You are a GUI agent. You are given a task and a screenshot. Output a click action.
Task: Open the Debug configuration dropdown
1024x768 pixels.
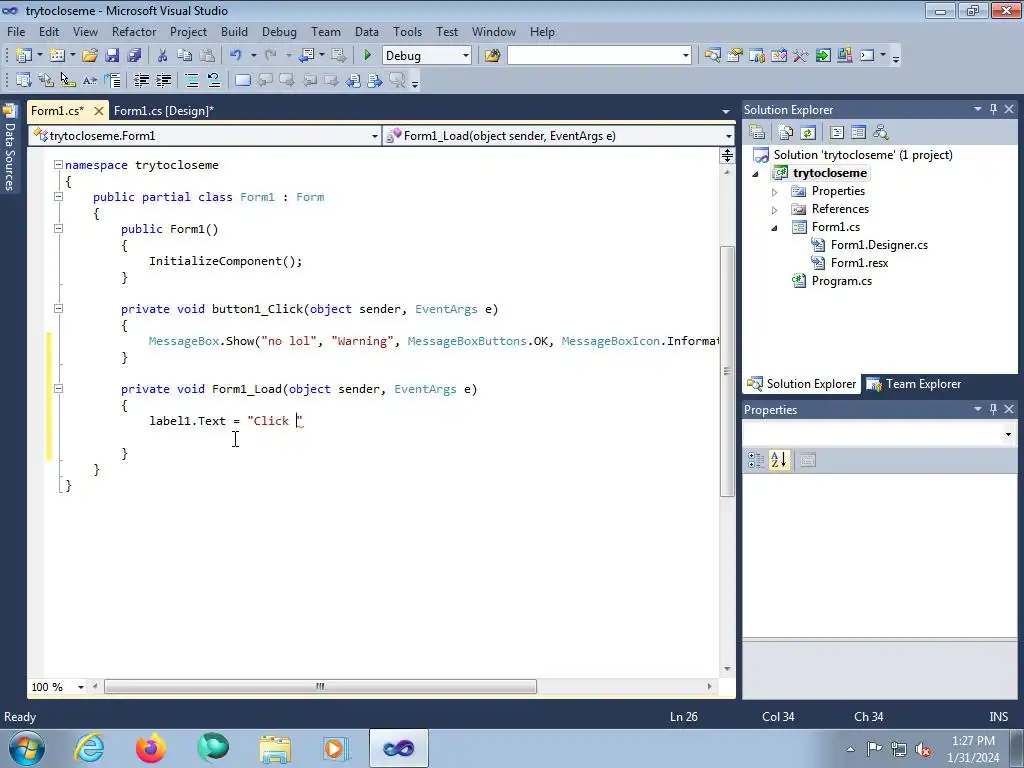point(466,56)
